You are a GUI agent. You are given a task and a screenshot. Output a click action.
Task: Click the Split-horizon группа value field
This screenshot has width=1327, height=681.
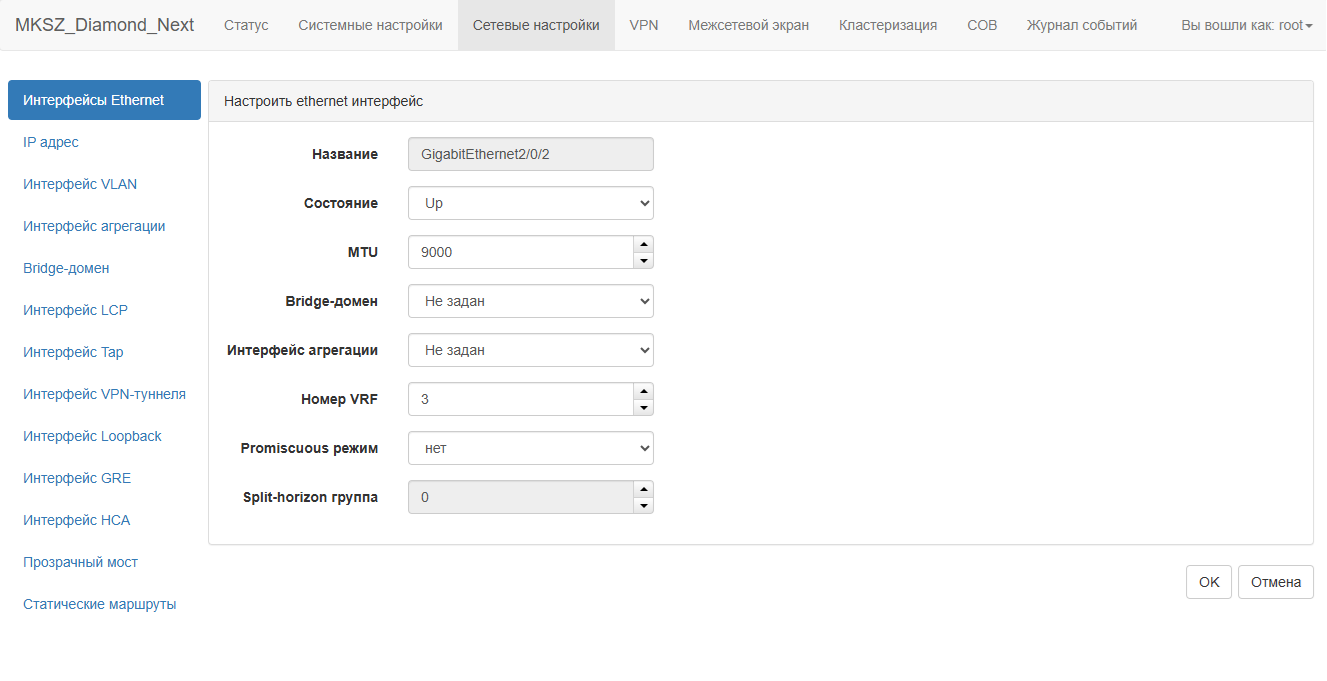pyautogui.click(x=521, y=497)
